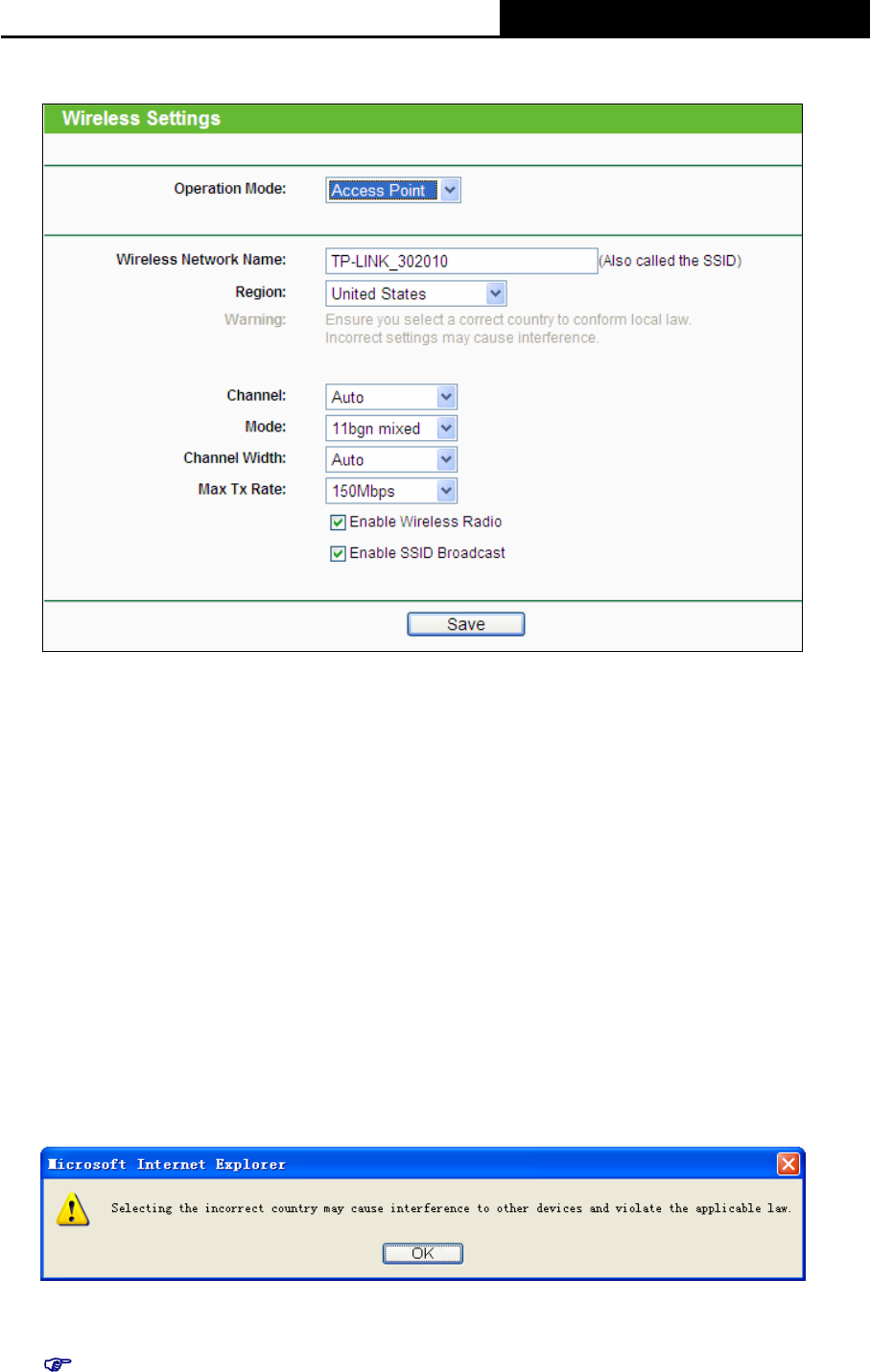Toggle Enable Wireless Radio checkbox
This screenshot has height=1372, width=870.
coord(338,523)
